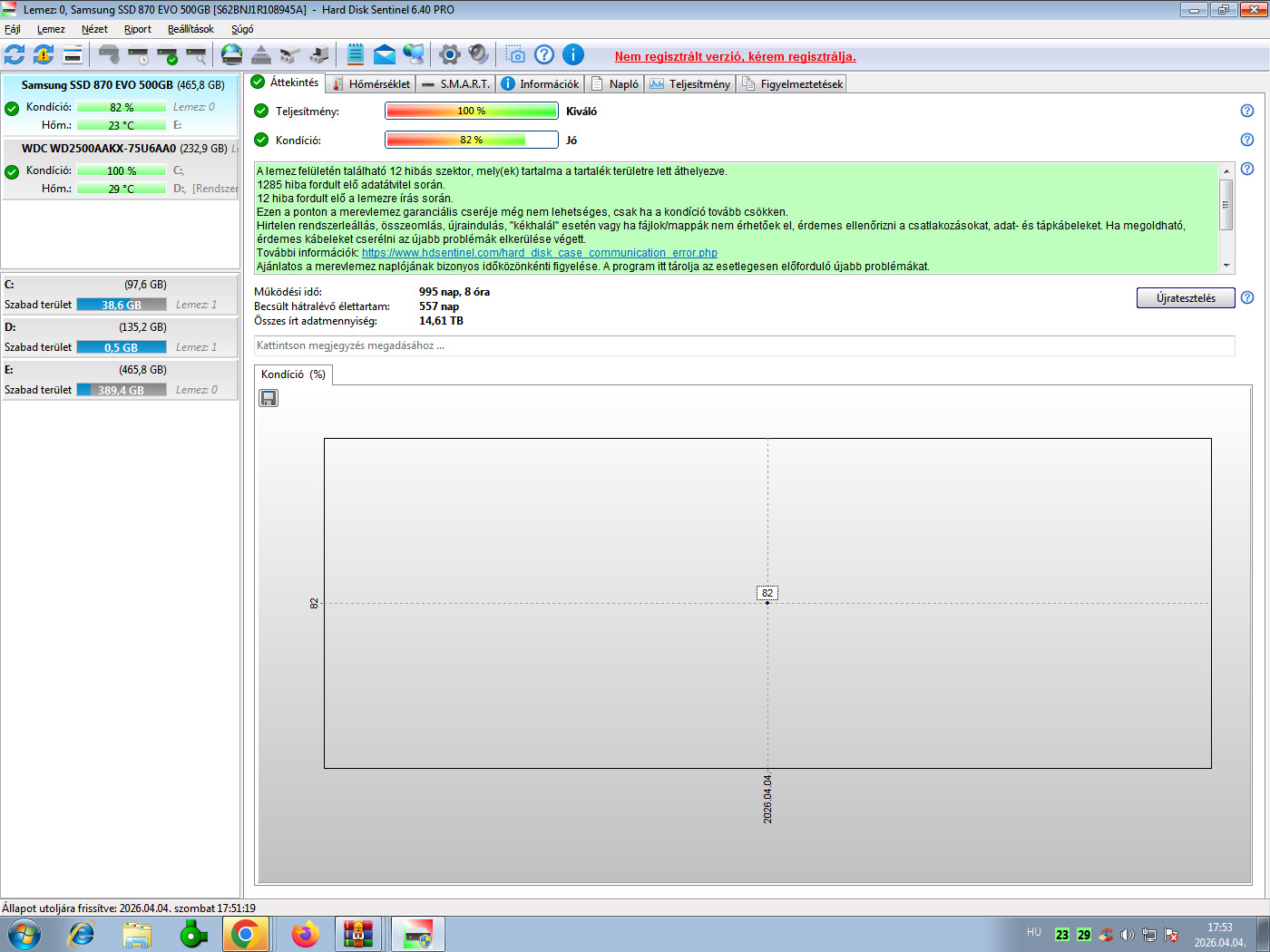This screenshot has height=952, width=1270.
Task: Click the camera screenshot toolbar icon
Action: [514, 54]
